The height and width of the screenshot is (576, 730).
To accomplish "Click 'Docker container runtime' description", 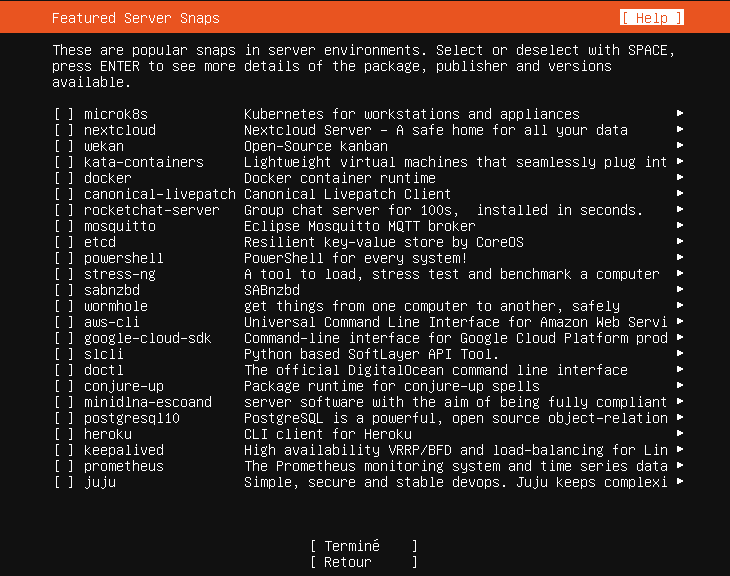I will pos(340,178).
